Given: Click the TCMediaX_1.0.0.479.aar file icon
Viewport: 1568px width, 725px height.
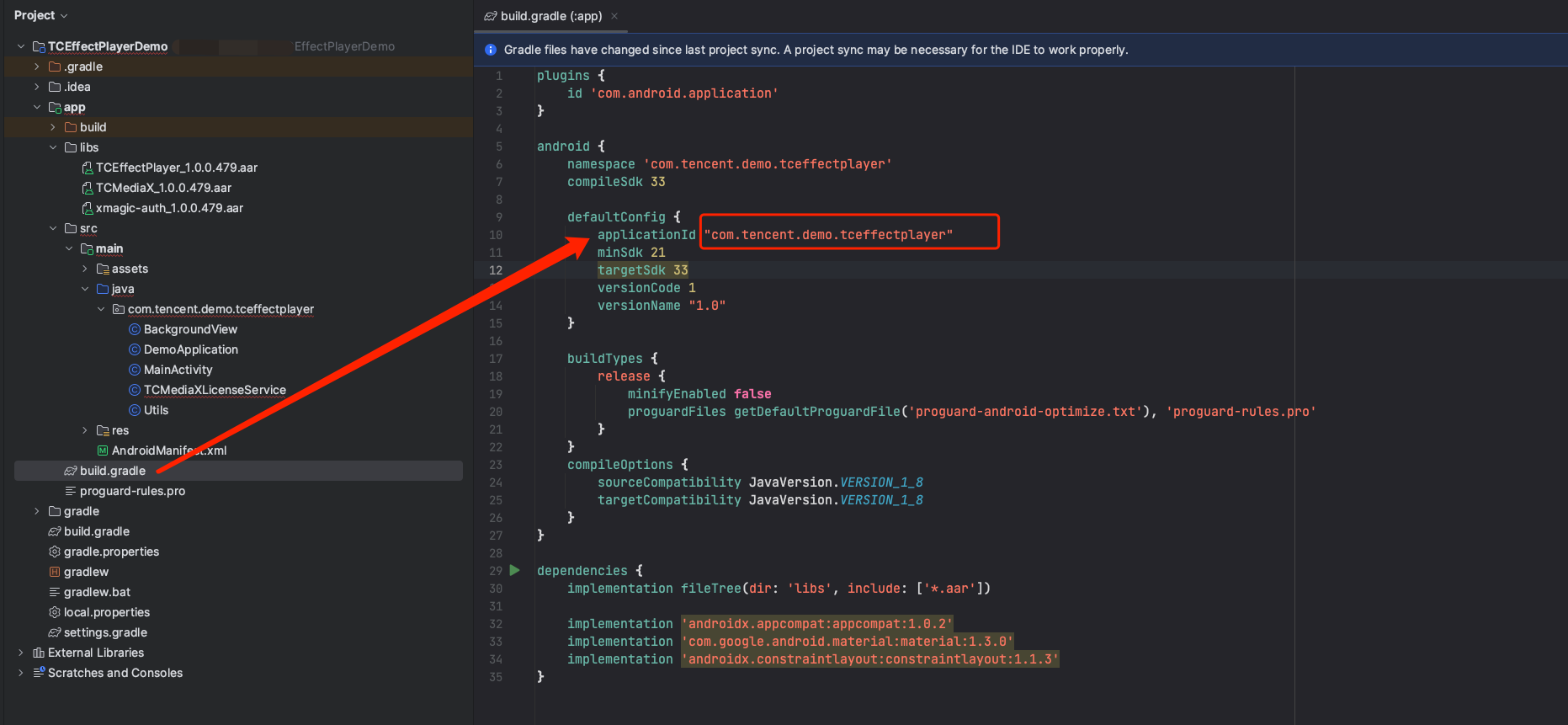Looking at the screenshot, I should pos(87,188).
